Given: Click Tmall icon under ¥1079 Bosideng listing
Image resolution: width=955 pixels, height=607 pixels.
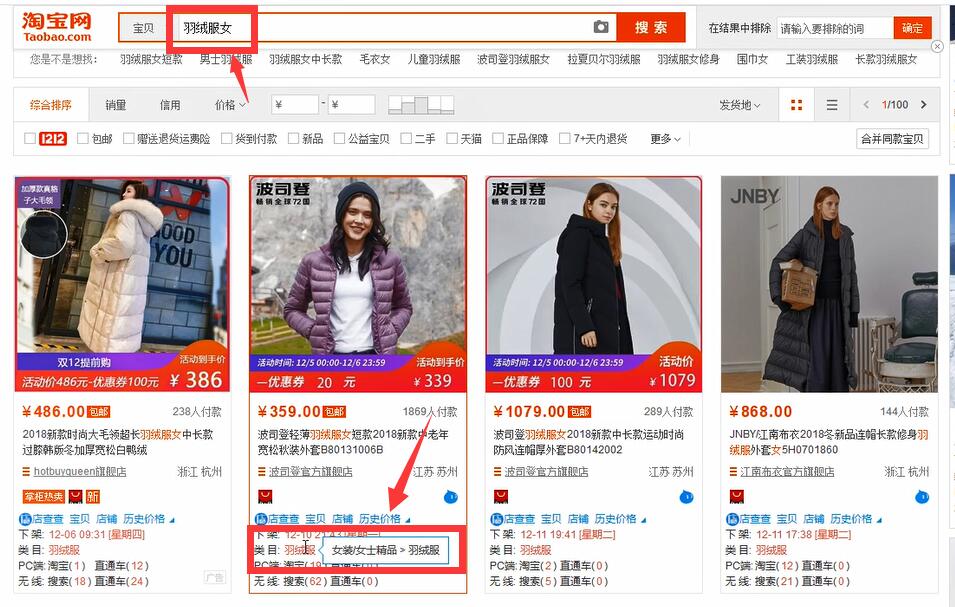Looking at the screenshot, I should point(501,497).
